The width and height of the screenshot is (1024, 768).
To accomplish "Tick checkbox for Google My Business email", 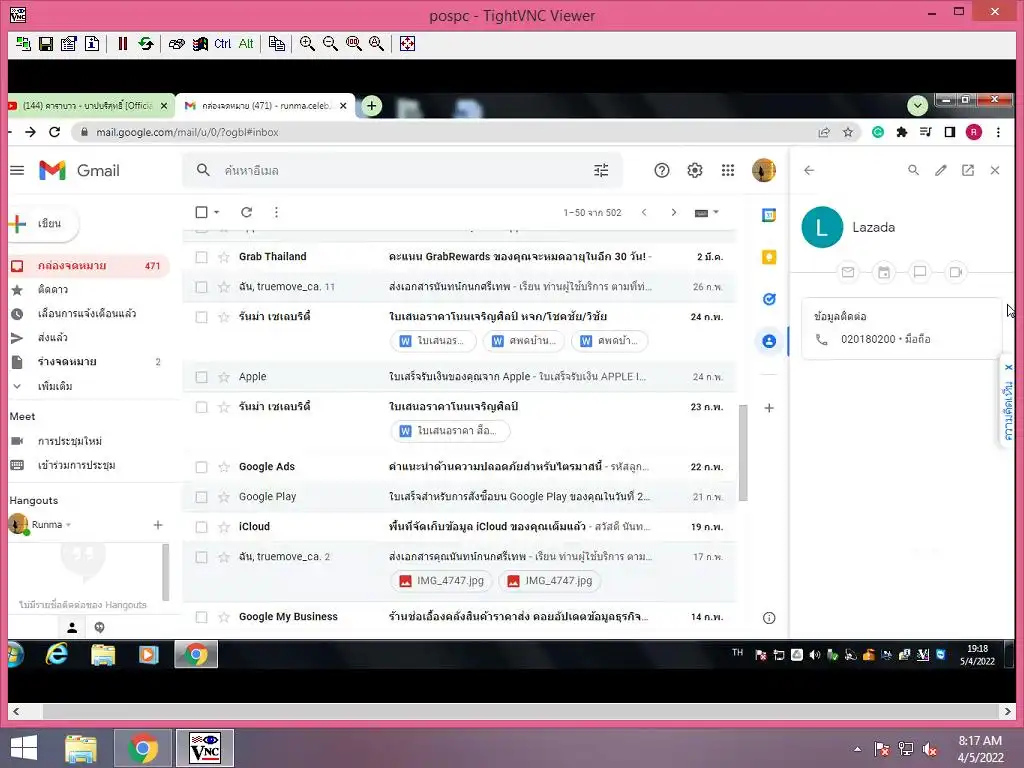I will (x=202, y=617).
